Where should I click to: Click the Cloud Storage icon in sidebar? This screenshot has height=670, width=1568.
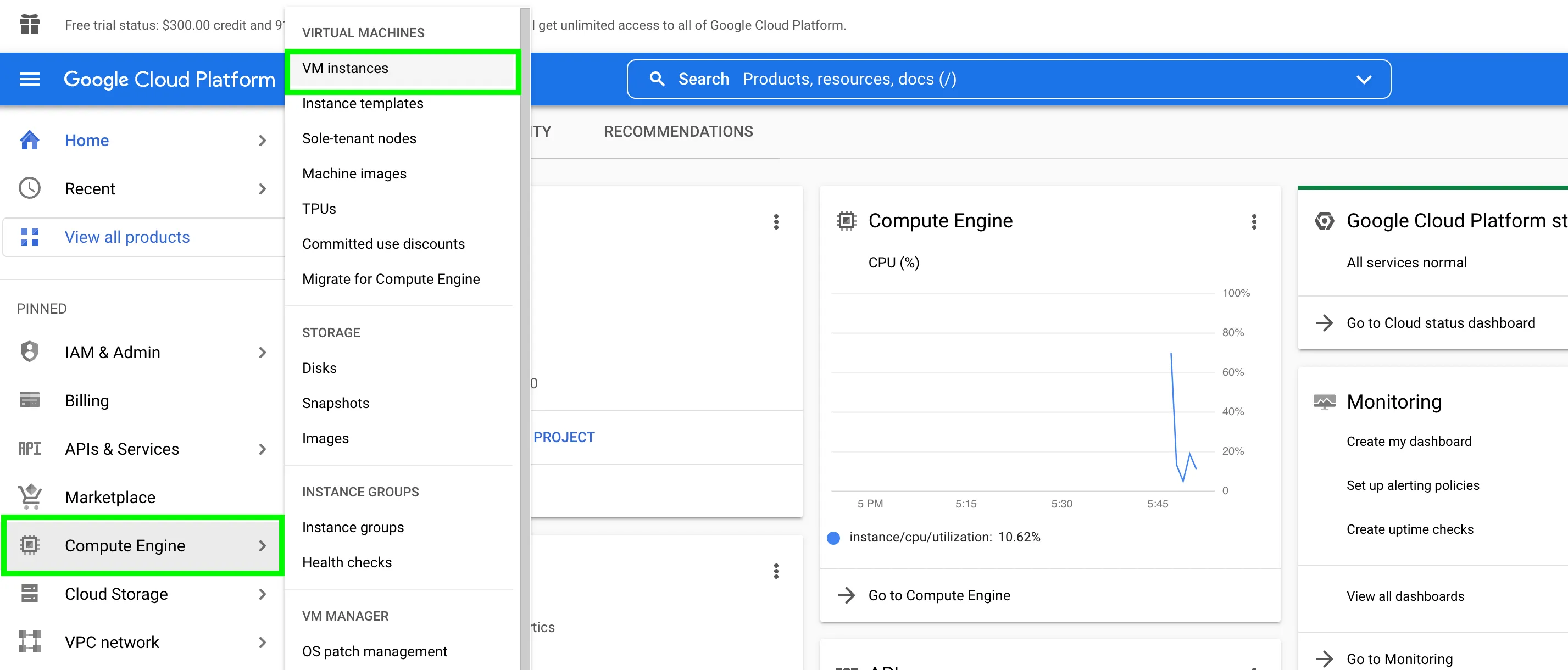pyautogui.click(x=29, y=593)
